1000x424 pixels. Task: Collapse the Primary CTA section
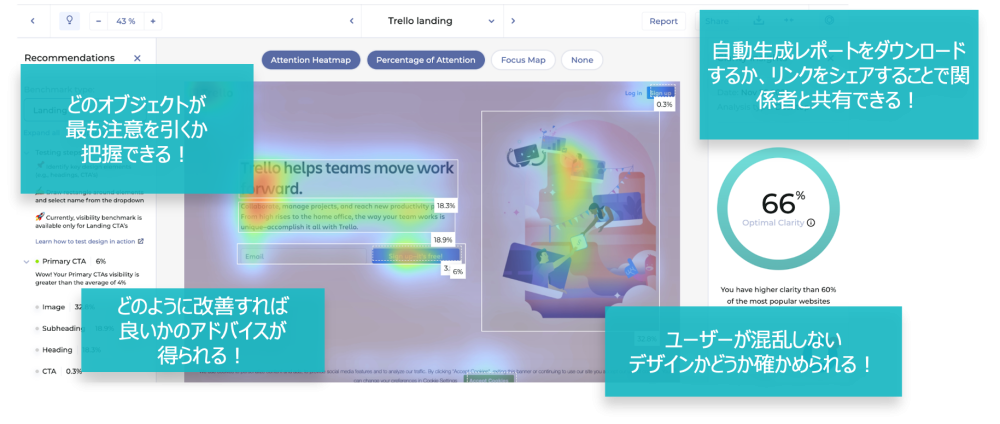pyautogui.click(x=25, y=261)
